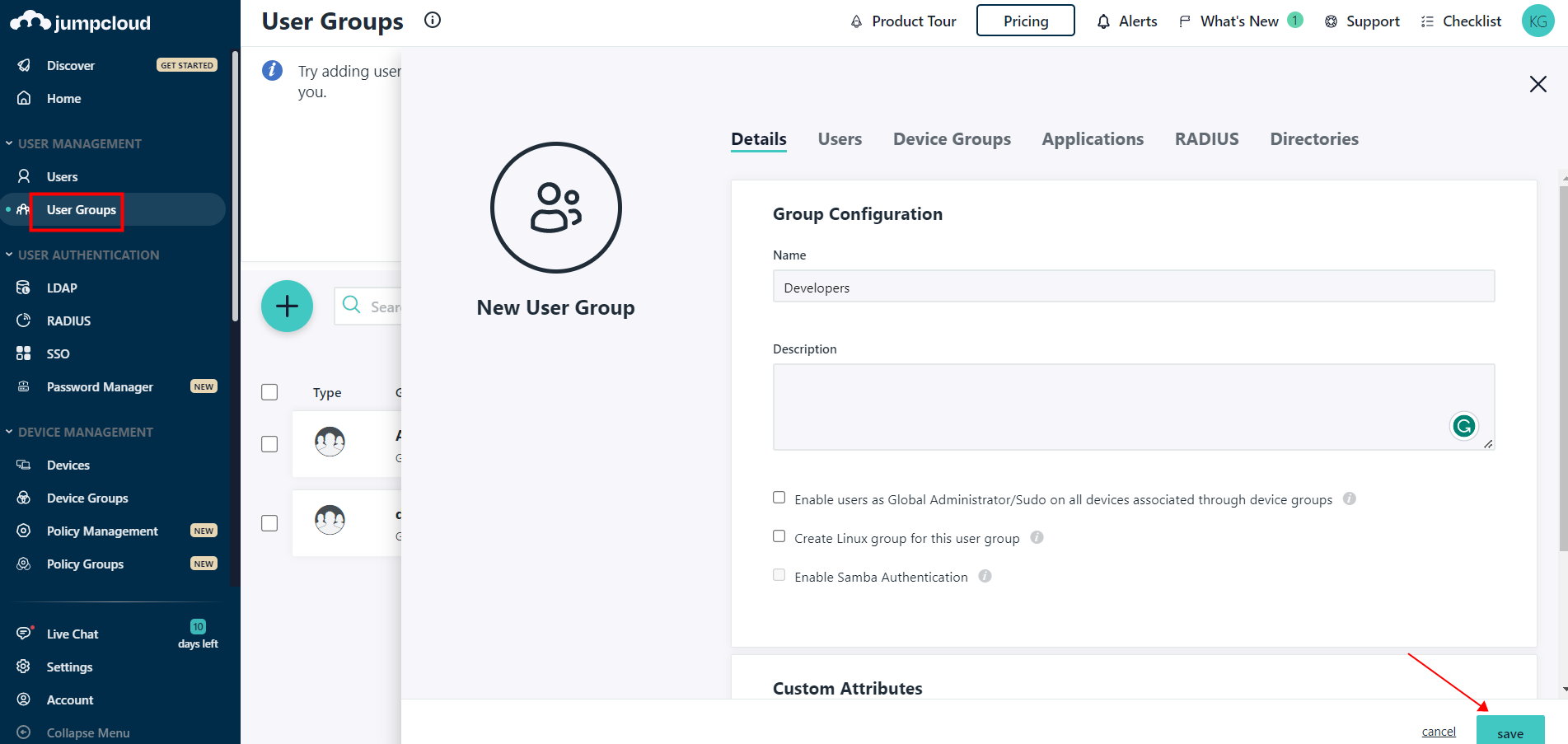Click the Password Manager icon
Screen dimensions: 1568x744
(24, 386)
